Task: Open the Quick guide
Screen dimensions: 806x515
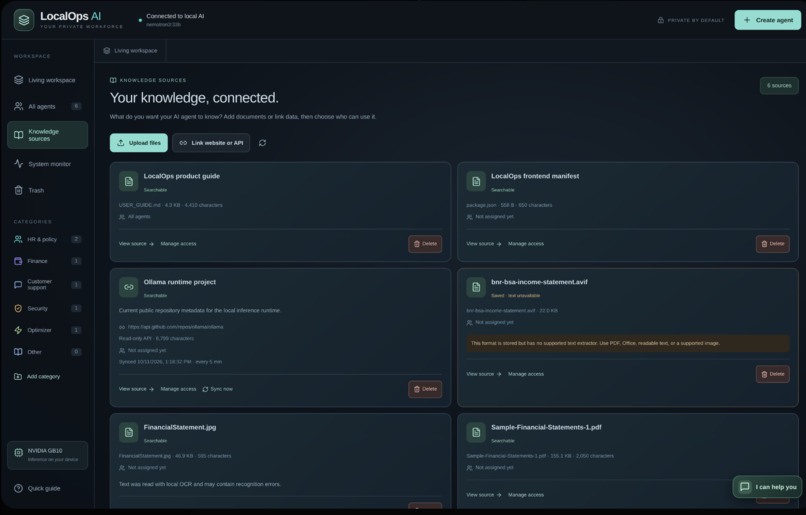Action: point(37,488)
